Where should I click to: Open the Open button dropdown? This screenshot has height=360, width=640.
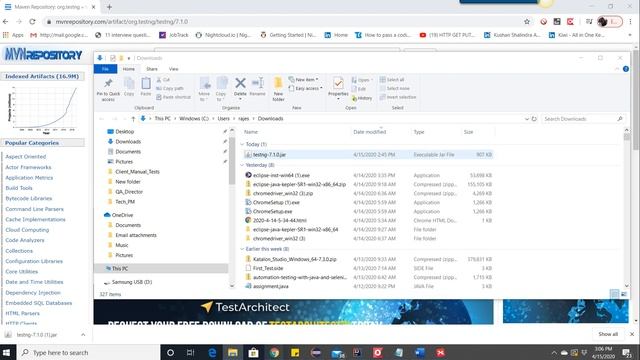pos(362,80)
